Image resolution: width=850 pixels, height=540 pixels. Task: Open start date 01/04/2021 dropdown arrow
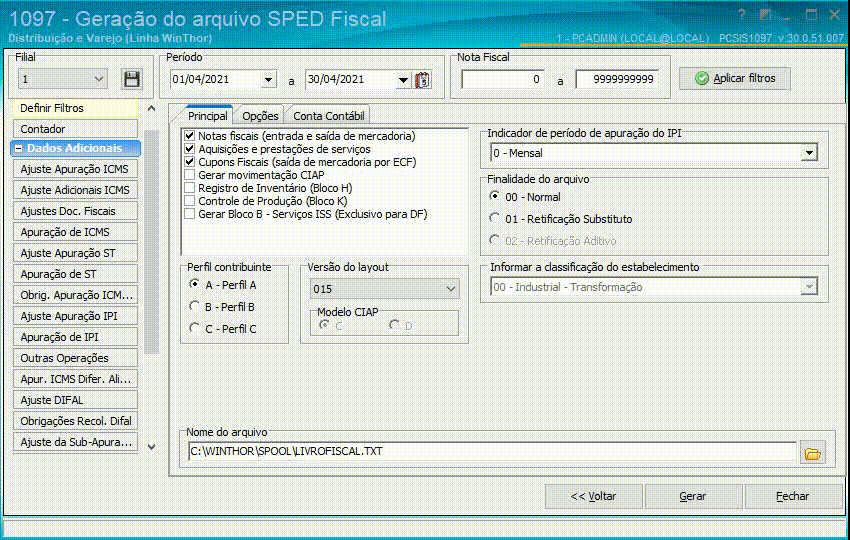268,80
